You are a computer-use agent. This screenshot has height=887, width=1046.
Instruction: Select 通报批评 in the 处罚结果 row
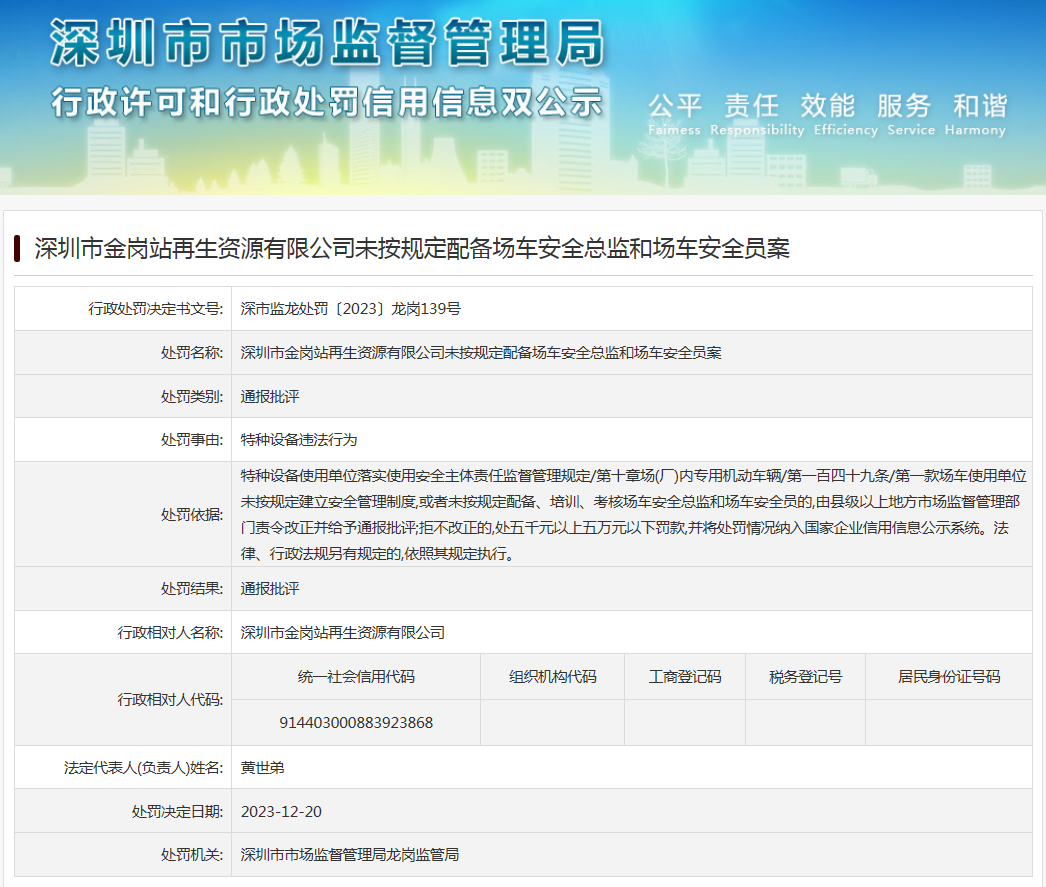coord(270,589)
